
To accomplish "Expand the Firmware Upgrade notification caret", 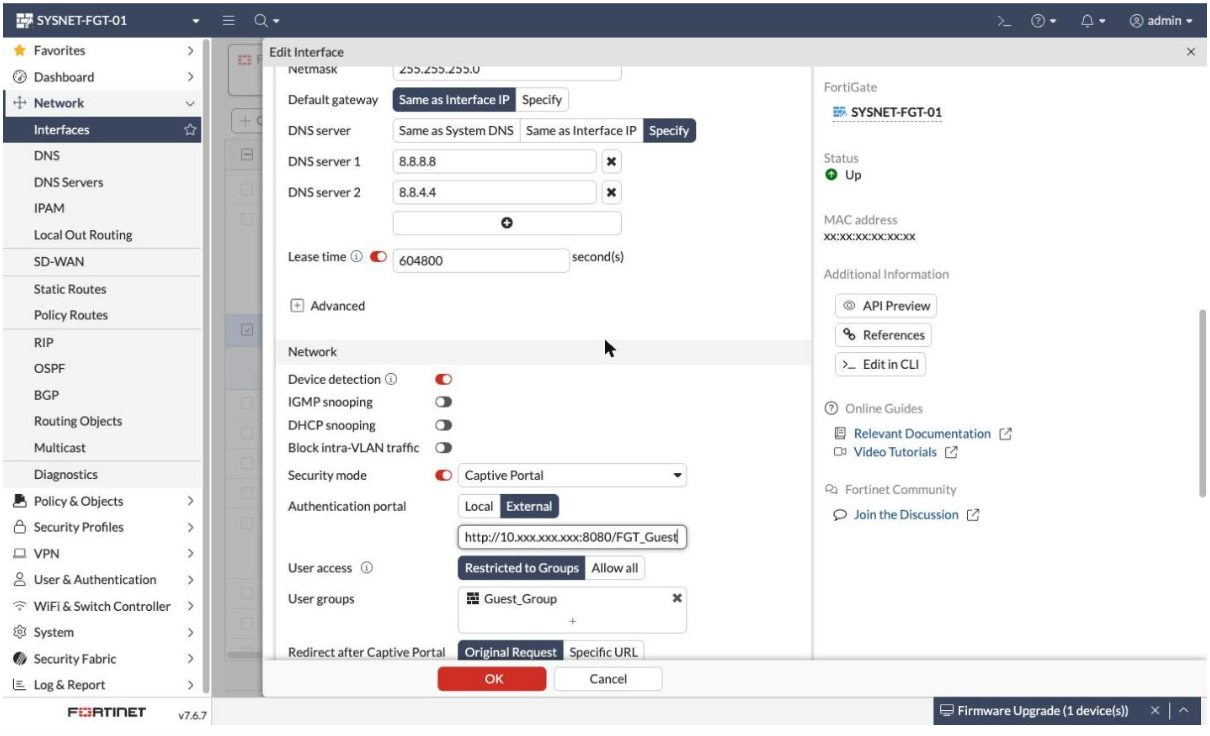I will point(1185,711).
